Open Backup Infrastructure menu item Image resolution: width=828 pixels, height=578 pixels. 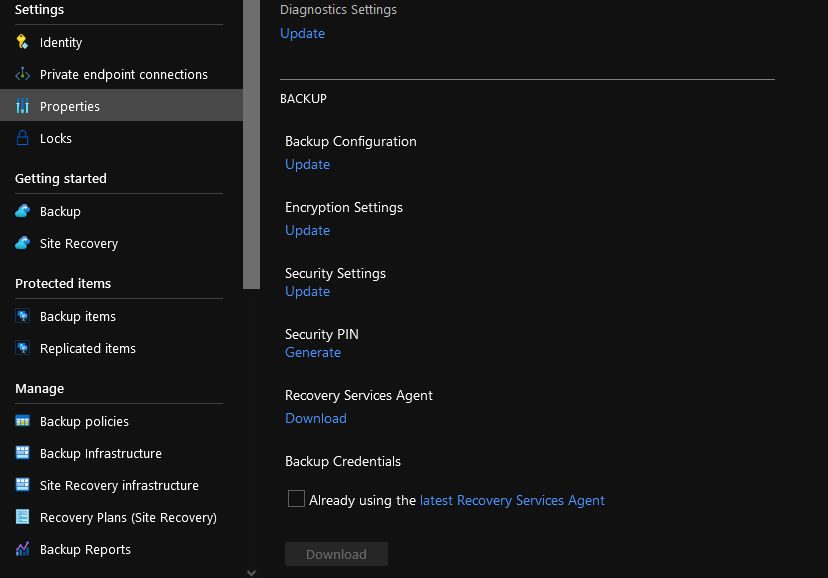[x=100, y=453]
